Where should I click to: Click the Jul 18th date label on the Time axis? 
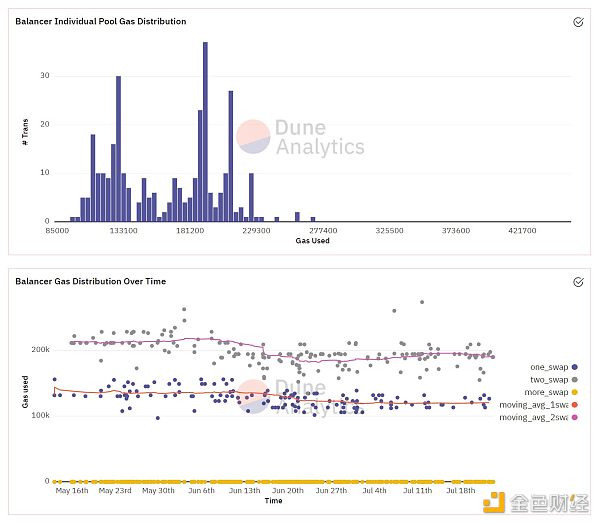coord(461,490)
